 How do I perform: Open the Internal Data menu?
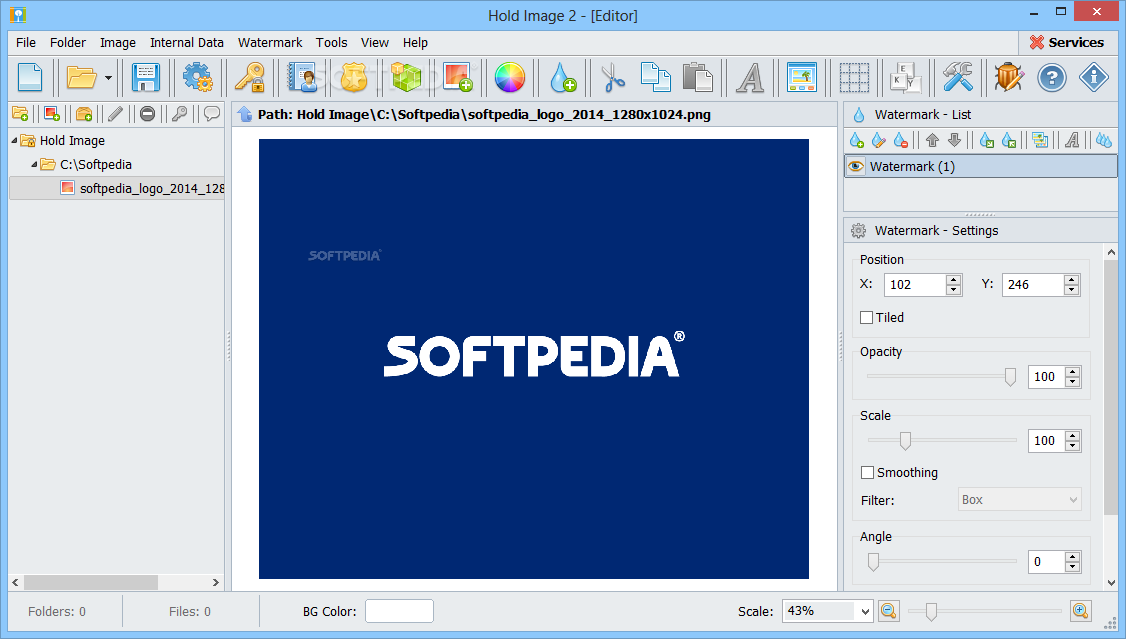point(187,42)
